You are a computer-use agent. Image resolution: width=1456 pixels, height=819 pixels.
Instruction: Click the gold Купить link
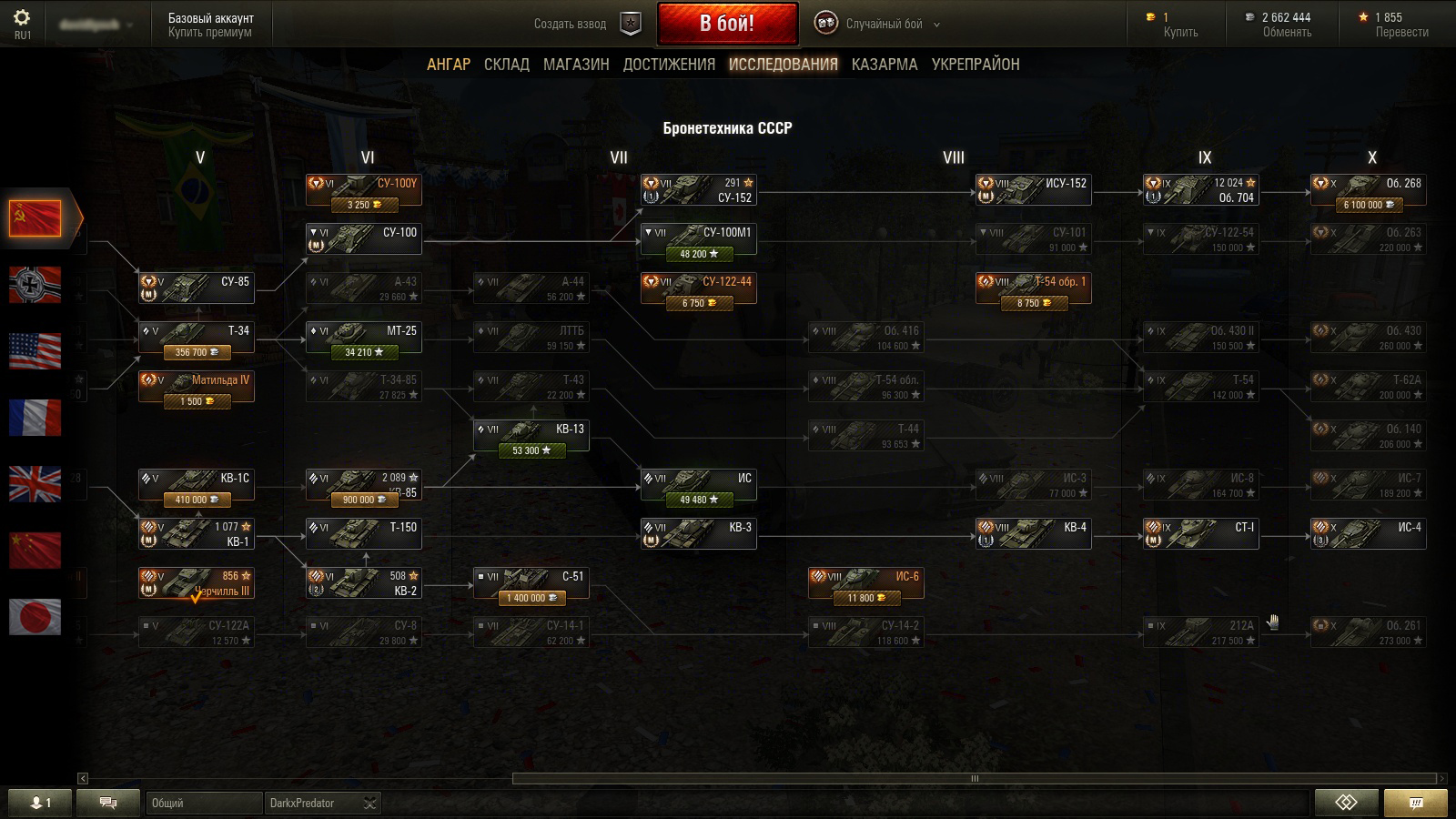pyautogui.click(x=1180, y=33)
